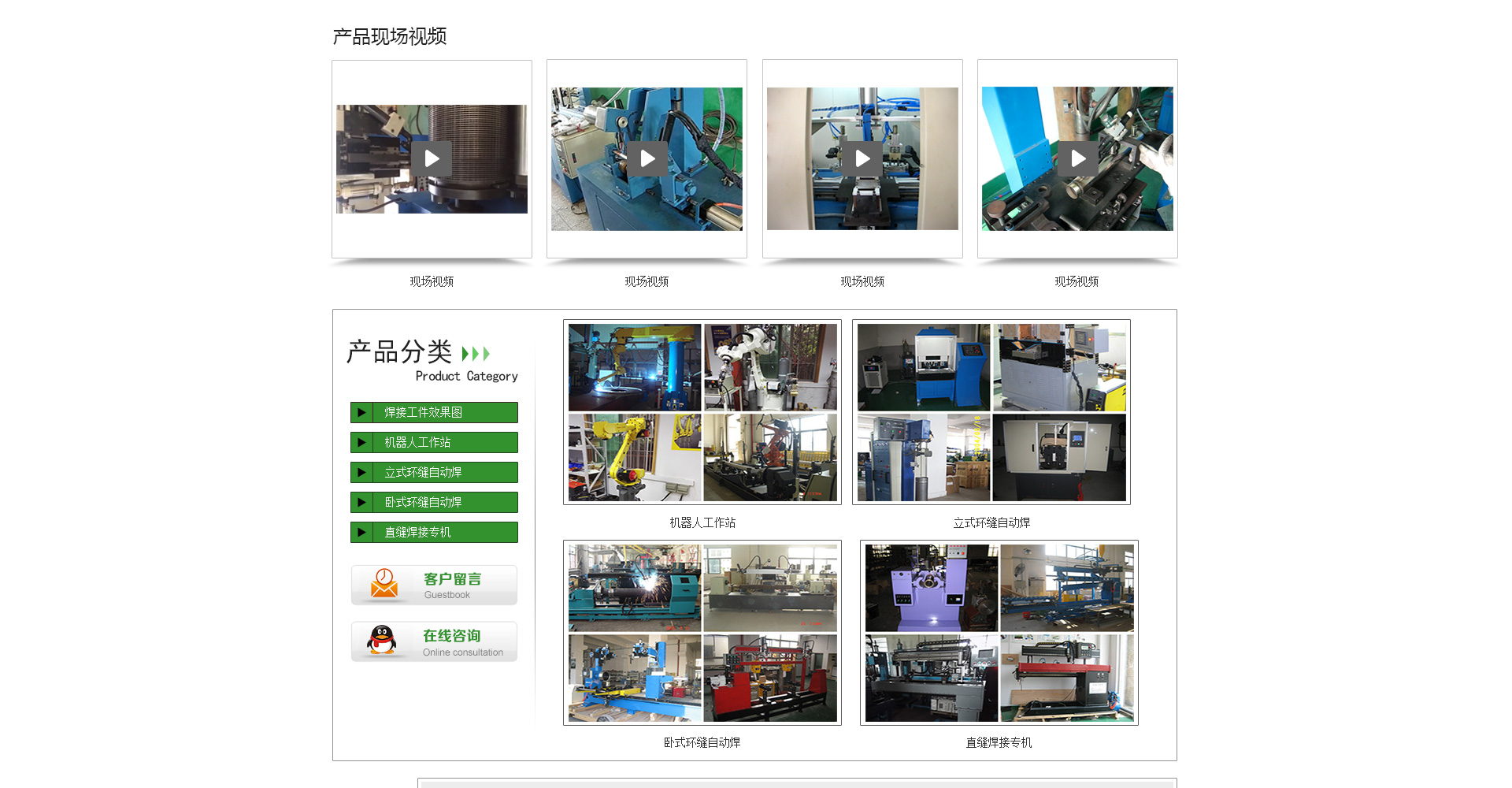The width and height of the screenshot is (1512, 788).
Task: Click the arrow icon beside 焊接工件效果图
Action: pos(361,412)
